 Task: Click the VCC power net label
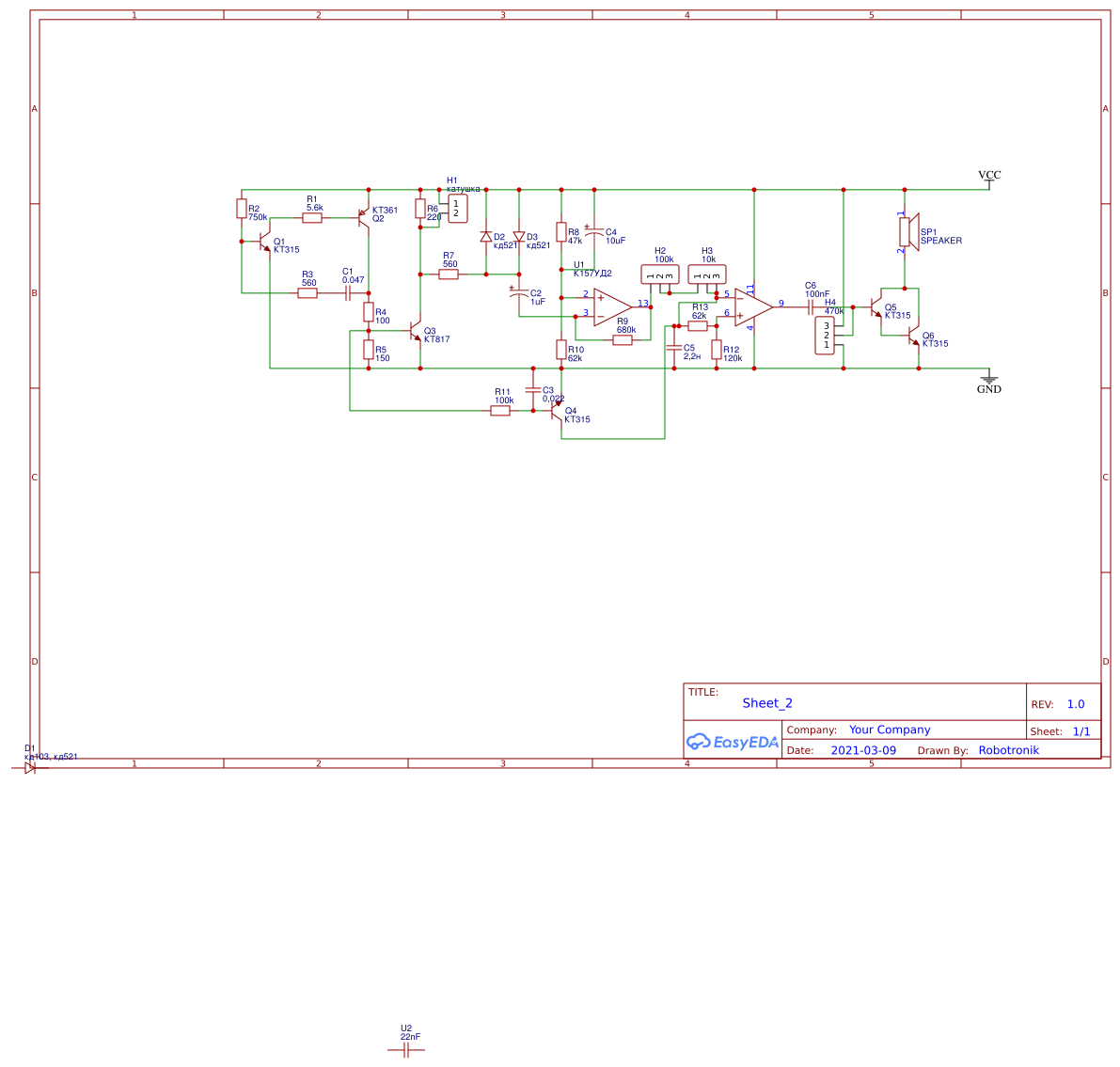pyautogui.click(x=989, y=175)
